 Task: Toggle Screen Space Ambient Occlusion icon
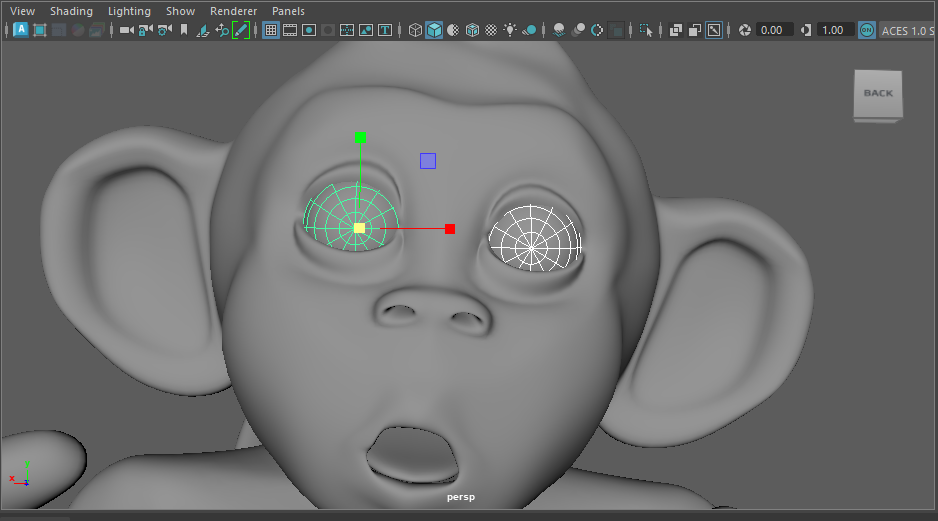(559, 30)
